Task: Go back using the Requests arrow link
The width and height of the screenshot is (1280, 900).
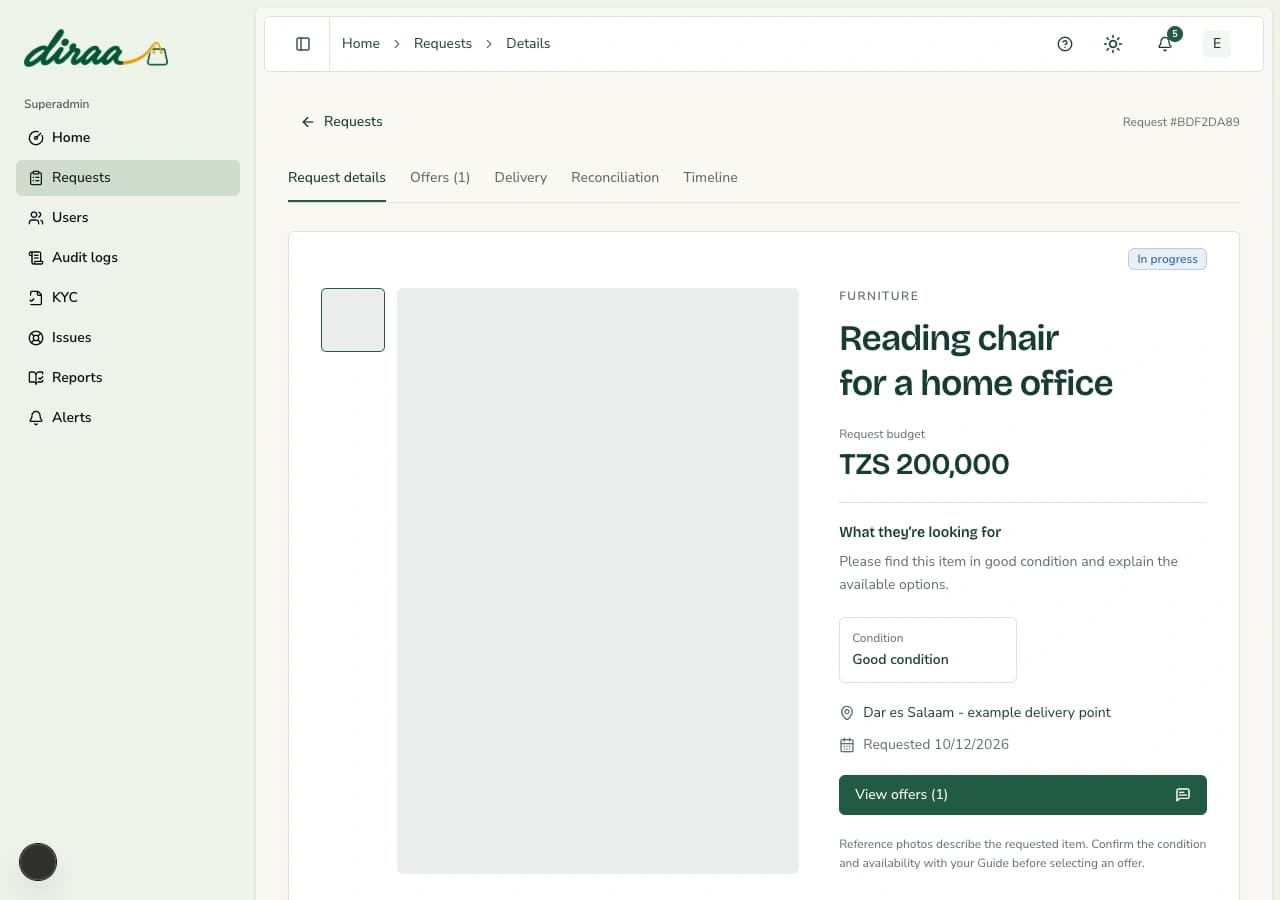Action: click(x=341, y=121)
